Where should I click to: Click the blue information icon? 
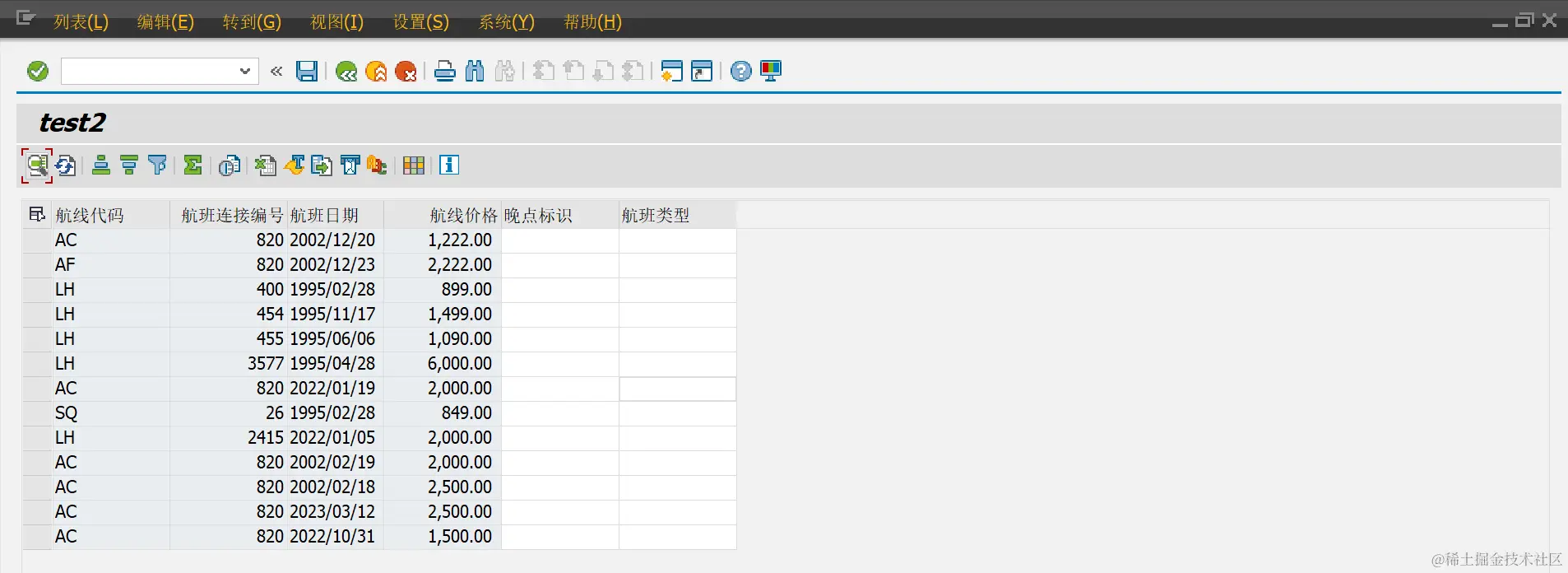coord(449,165)
